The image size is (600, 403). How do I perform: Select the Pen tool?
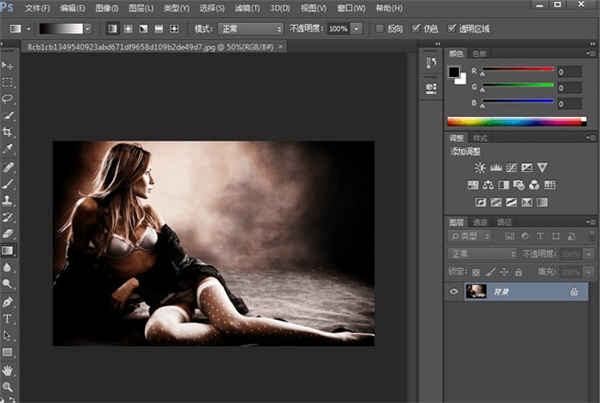[x=8, y=302]
